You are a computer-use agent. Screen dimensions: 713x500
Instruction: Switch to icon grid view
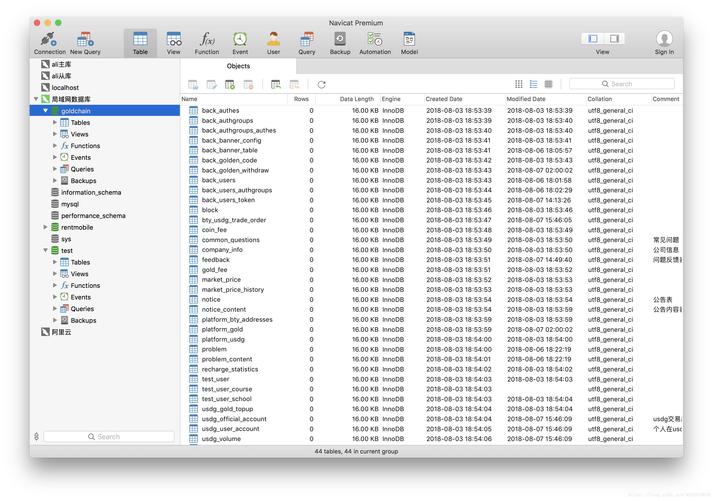tap(518, 84)
